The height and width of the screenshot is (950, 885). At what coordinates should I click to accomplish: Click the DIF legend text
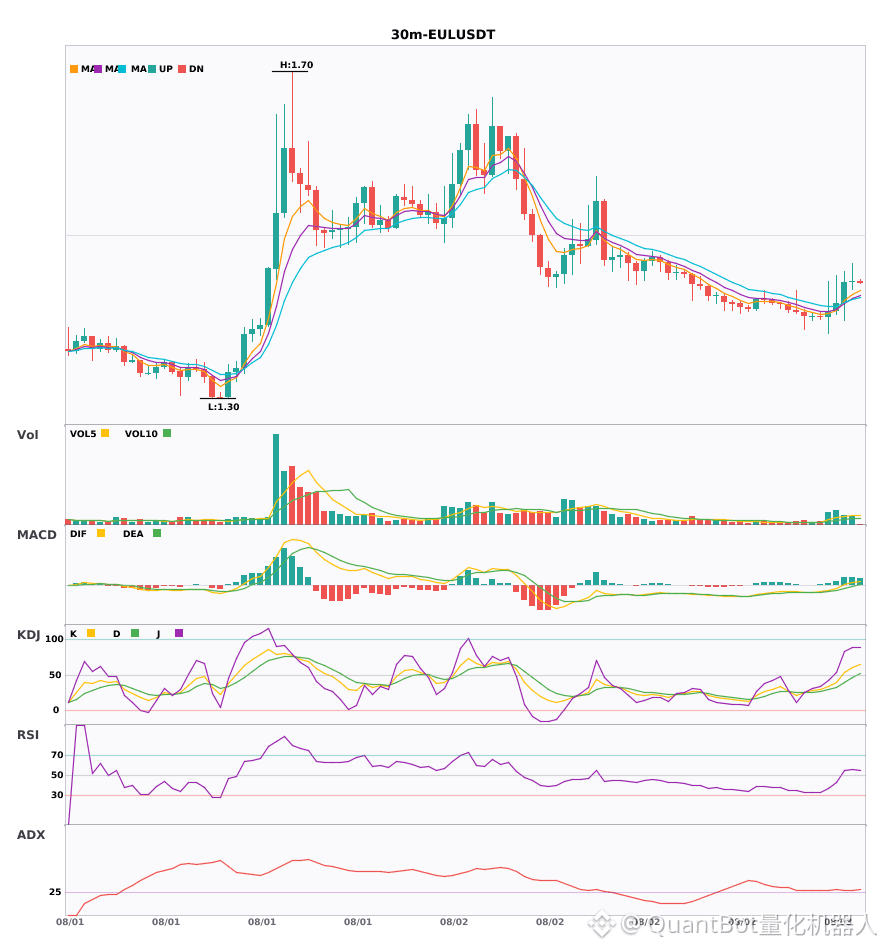point(78,534)
